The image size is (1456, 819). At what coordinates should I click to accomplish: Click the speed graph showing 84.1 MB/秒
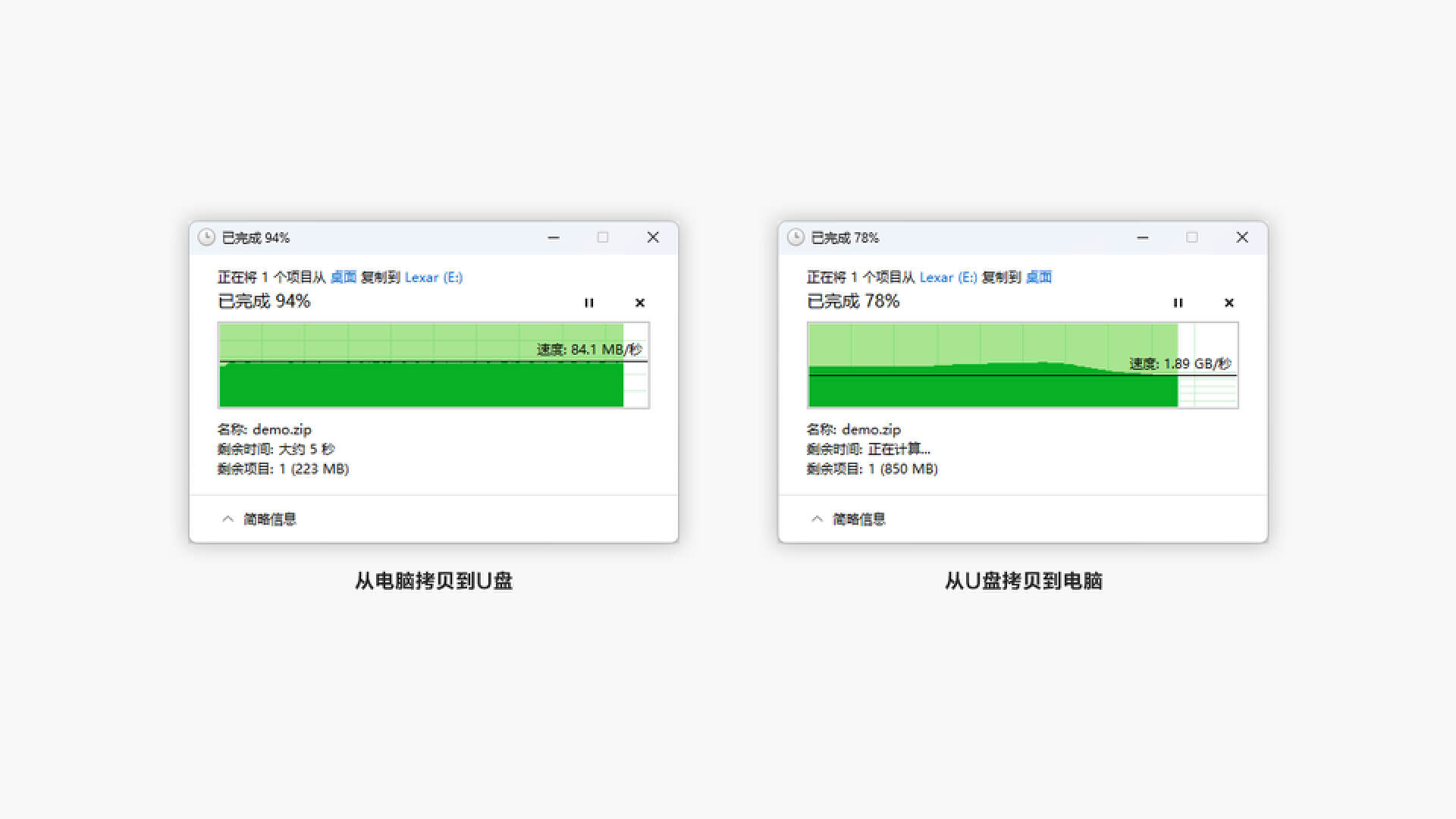click(434, 366)
